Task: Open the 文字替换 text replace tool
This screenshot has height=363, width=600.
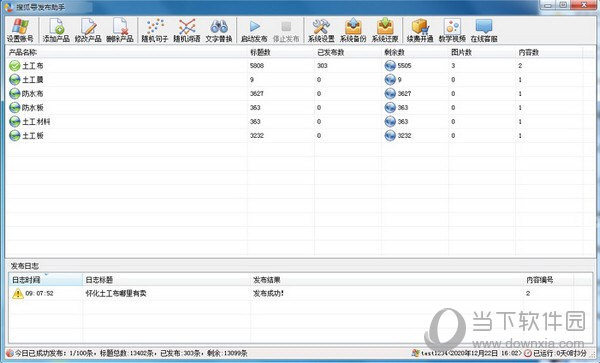Action: [x=219, y=30]
